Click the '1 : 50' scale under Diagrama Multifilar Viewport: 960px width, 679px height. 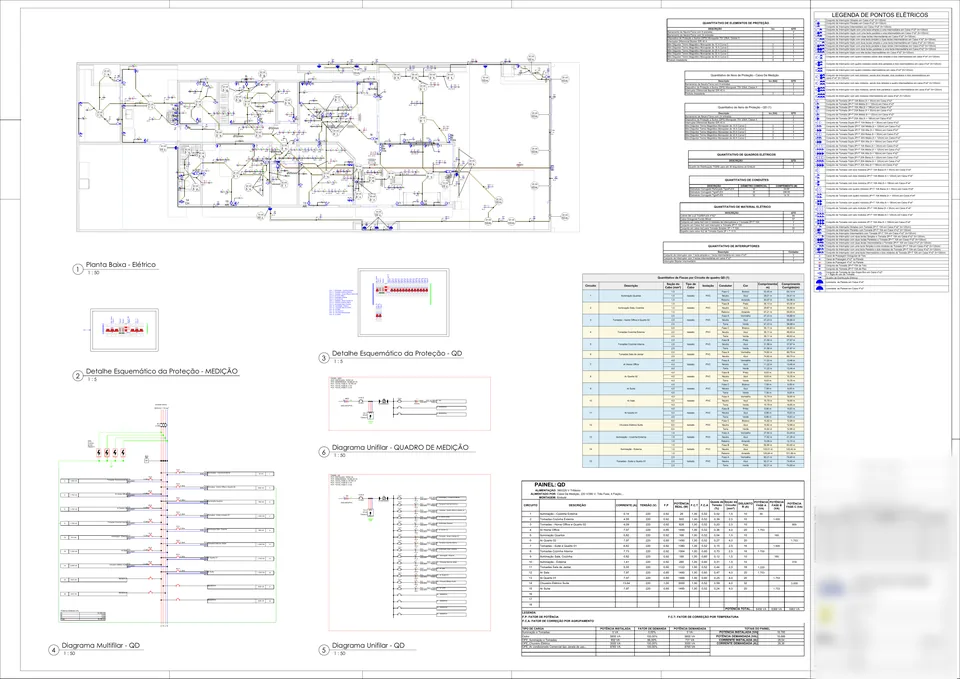click(69, 654)
